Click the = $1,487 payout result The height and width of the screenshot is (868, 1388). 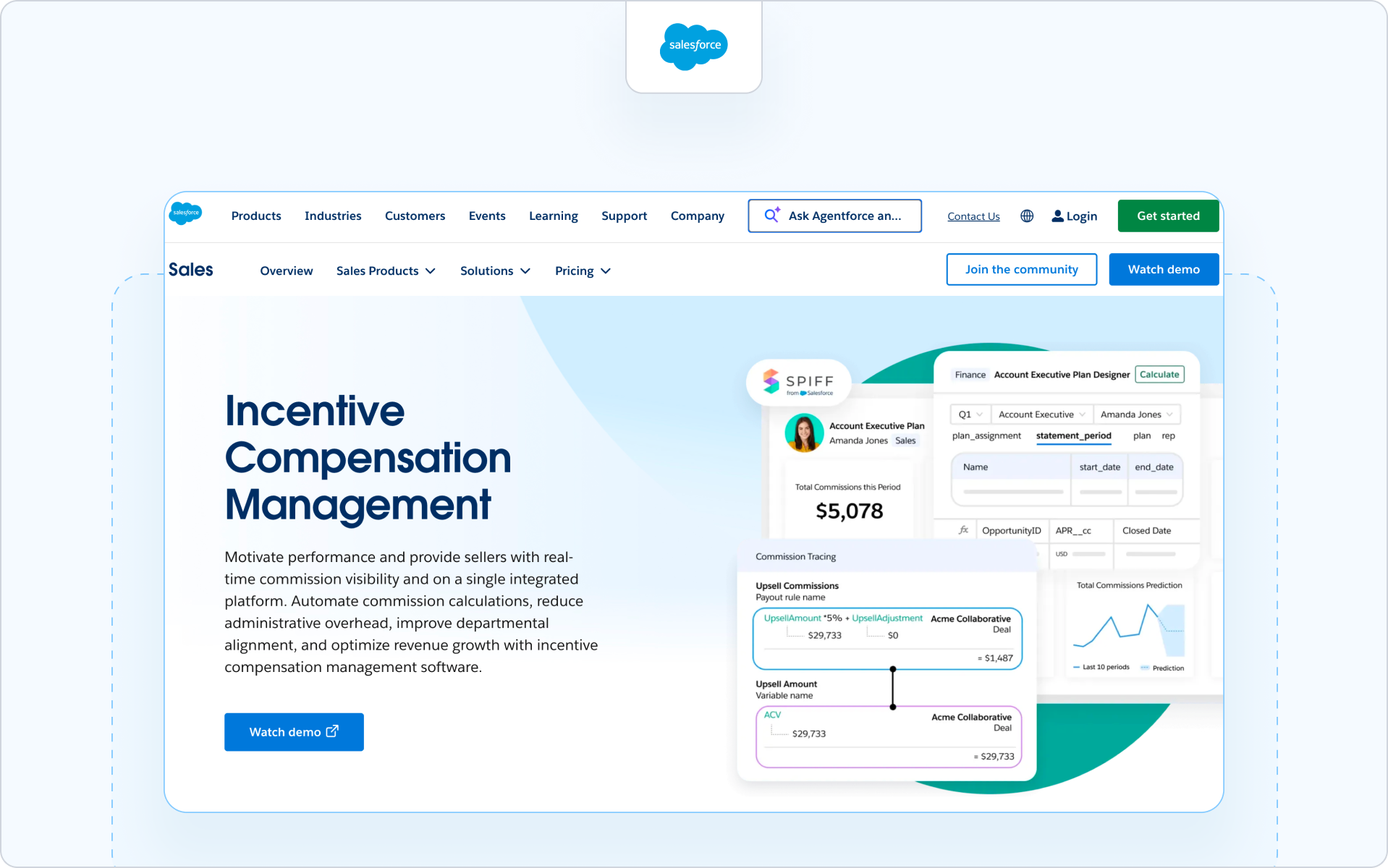click(995, 658)
